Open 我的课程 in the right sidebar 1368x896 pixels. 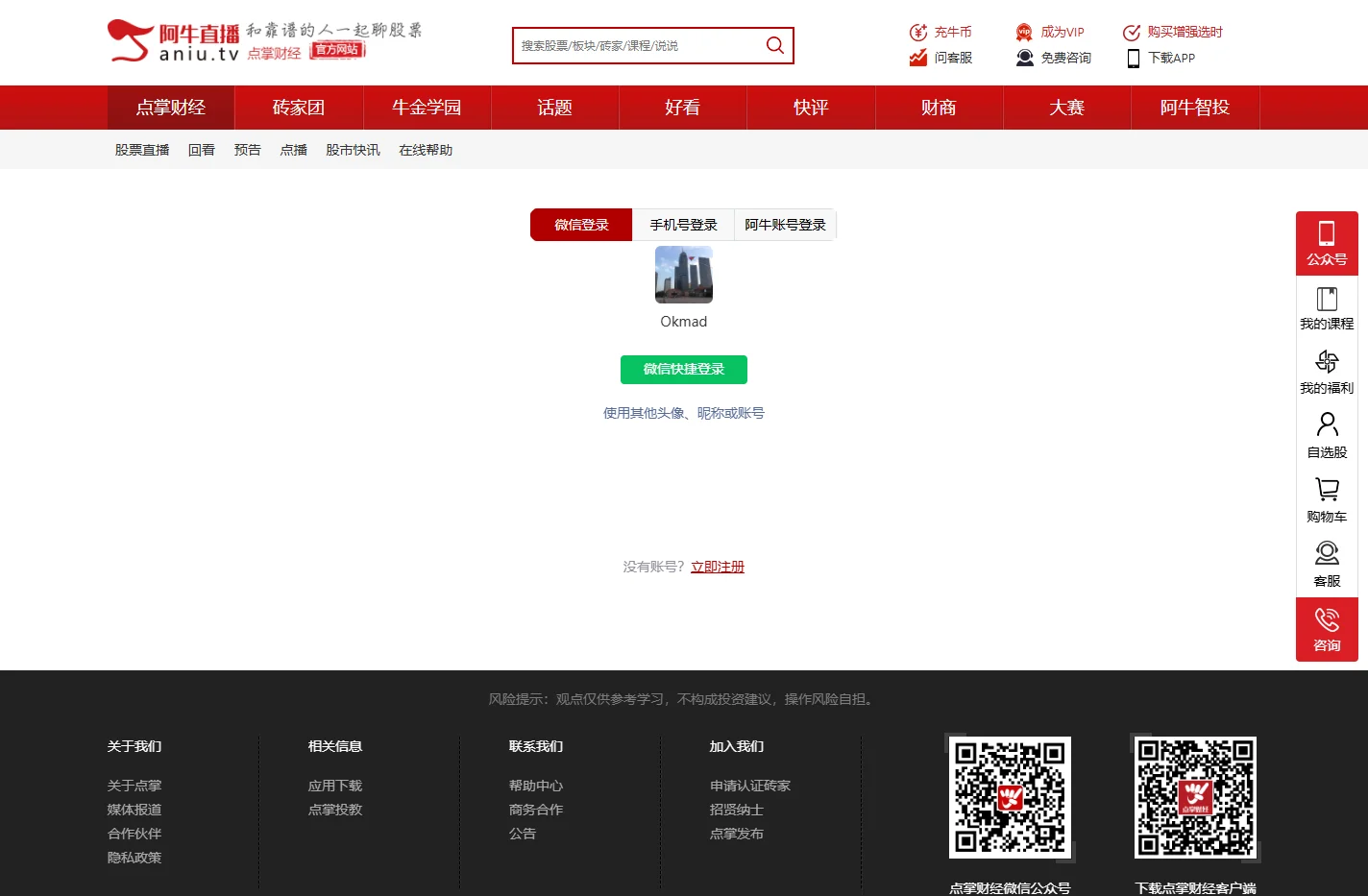click(1327, 308)
